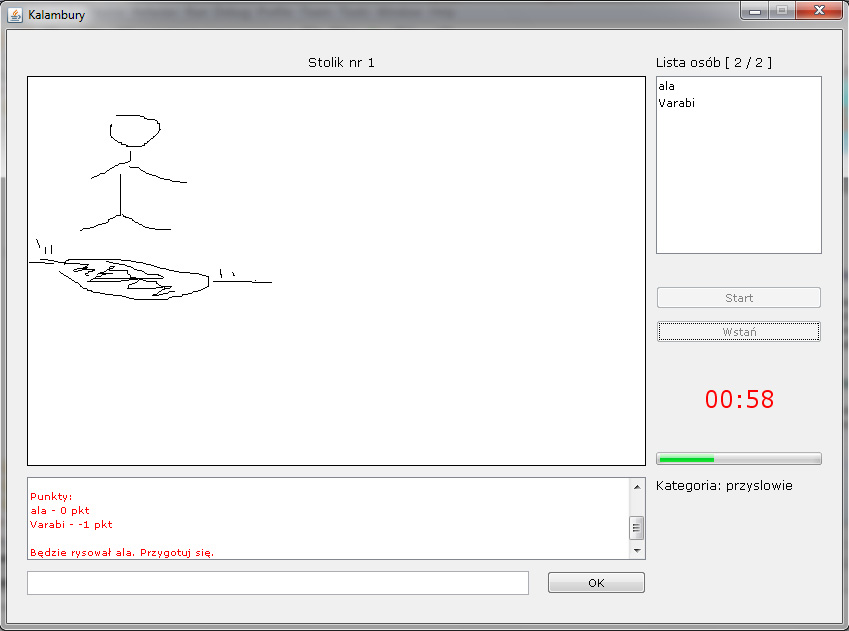The width and height of the screenshot is (849, 631).
Task: Select player ala in the player list
Action: coord(667,87)
